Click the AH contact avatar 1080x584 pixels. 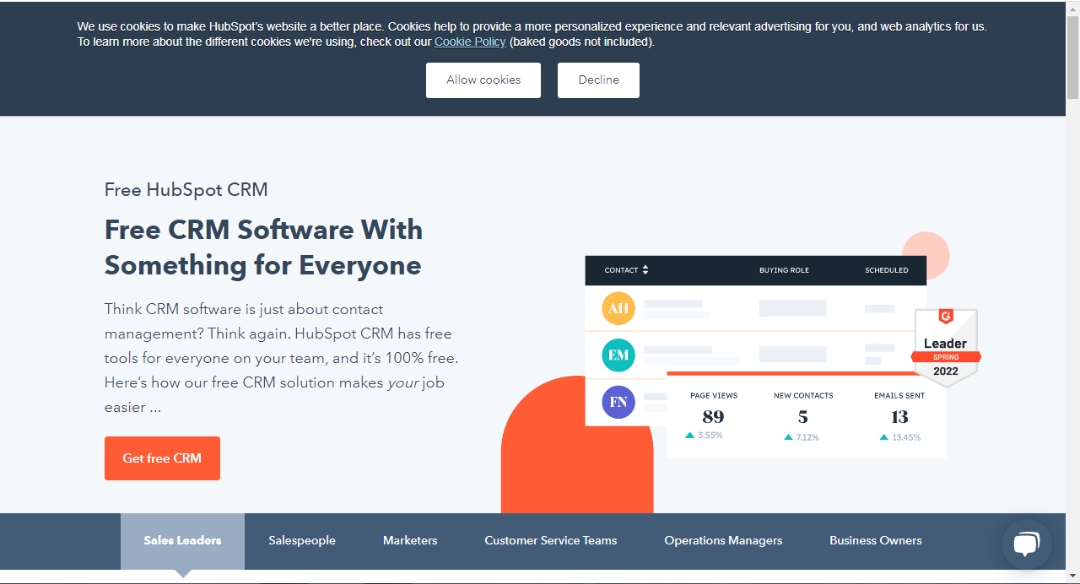tap(618, 308)
